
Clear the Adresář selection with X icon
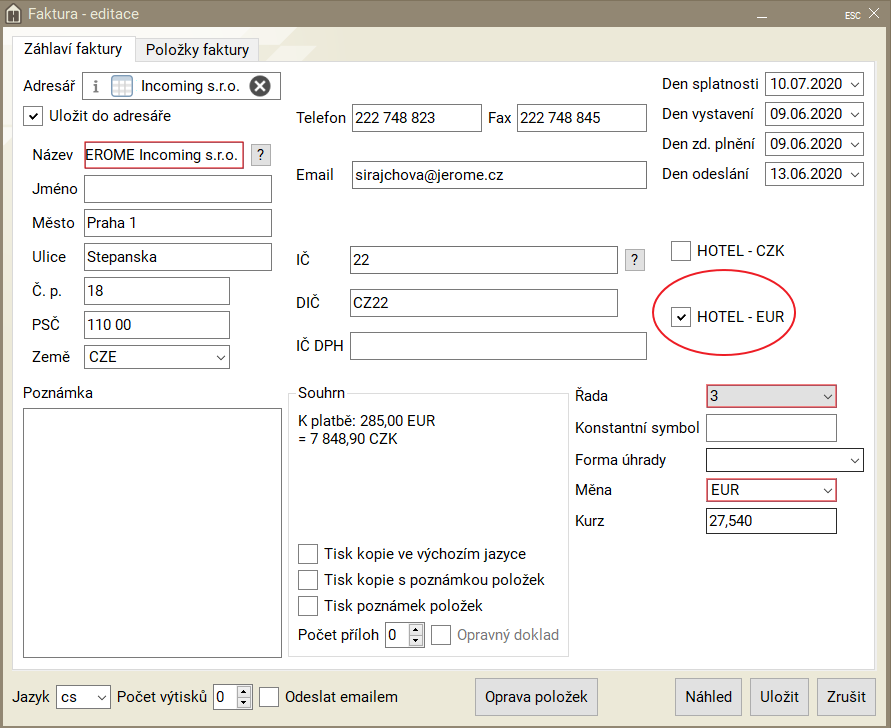point(259,86)
